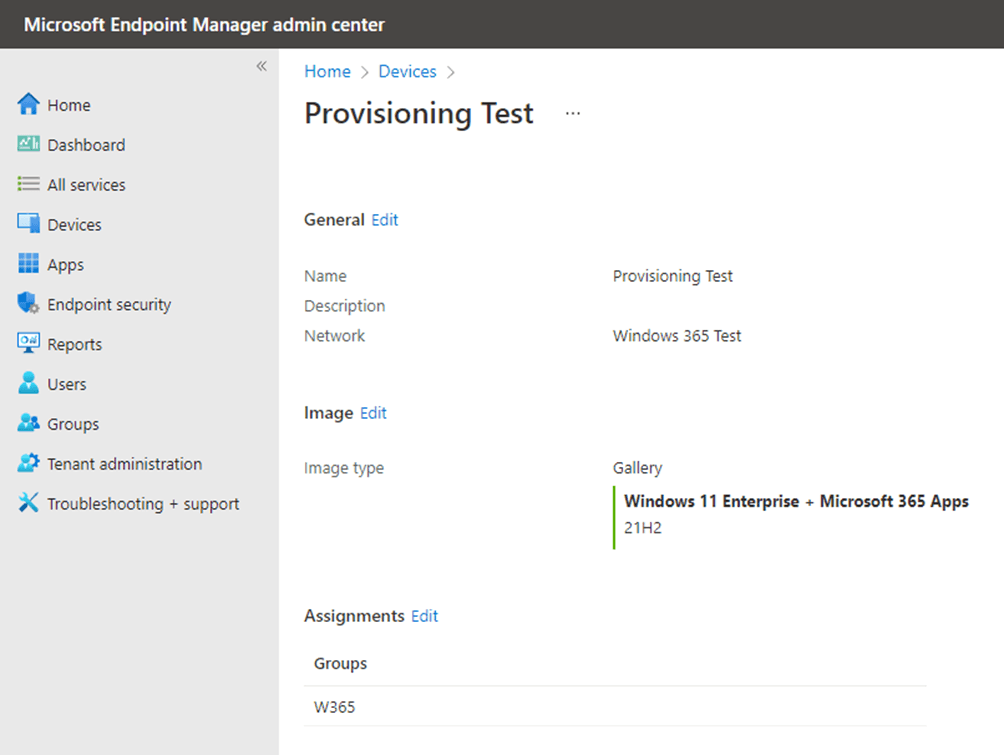Select Devices in the sidebar menu
The height and width of the screenshot is (755, 1004).
tap(74, 225)
